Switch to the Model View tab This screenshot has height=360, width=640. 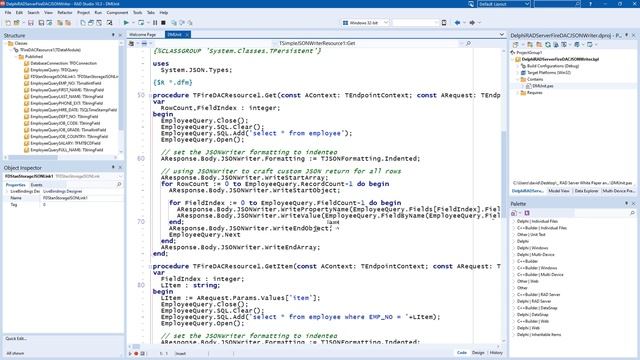[x=558, y=191]
